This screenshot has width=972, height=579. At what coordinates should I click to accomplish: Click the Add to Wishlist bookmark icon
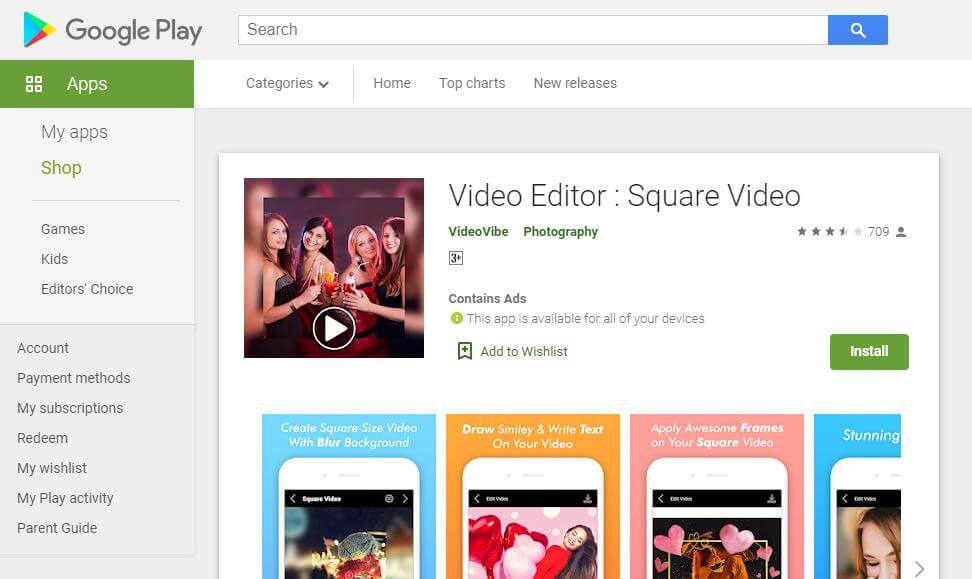(464, 351)
